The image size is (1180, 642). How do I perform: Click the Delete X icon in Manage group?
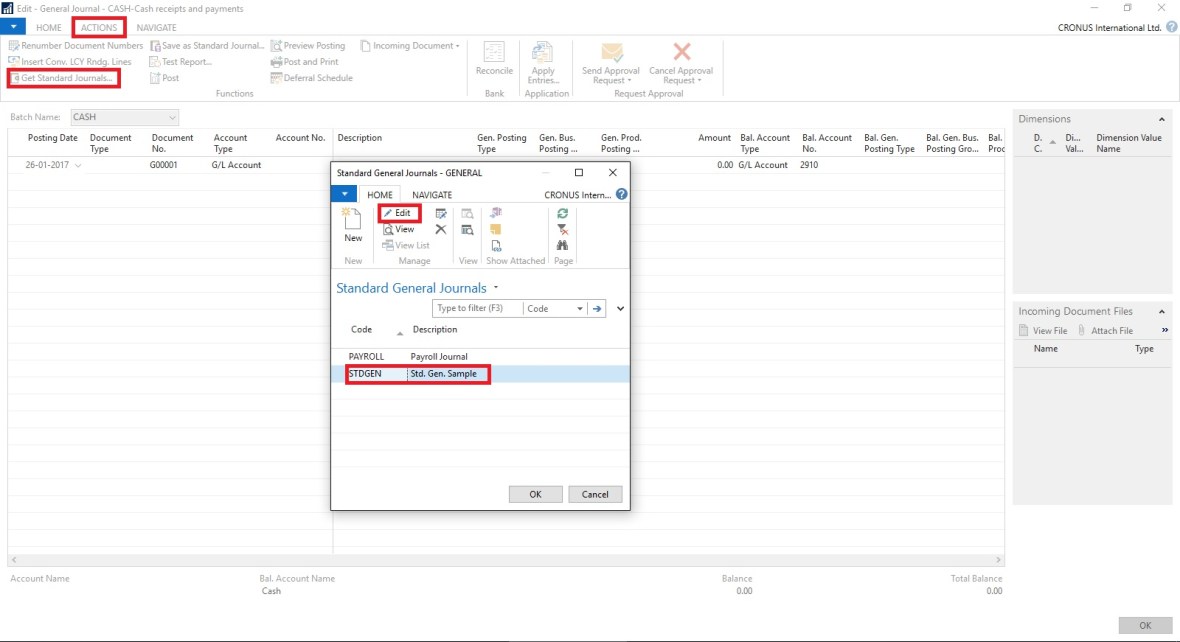441,230
